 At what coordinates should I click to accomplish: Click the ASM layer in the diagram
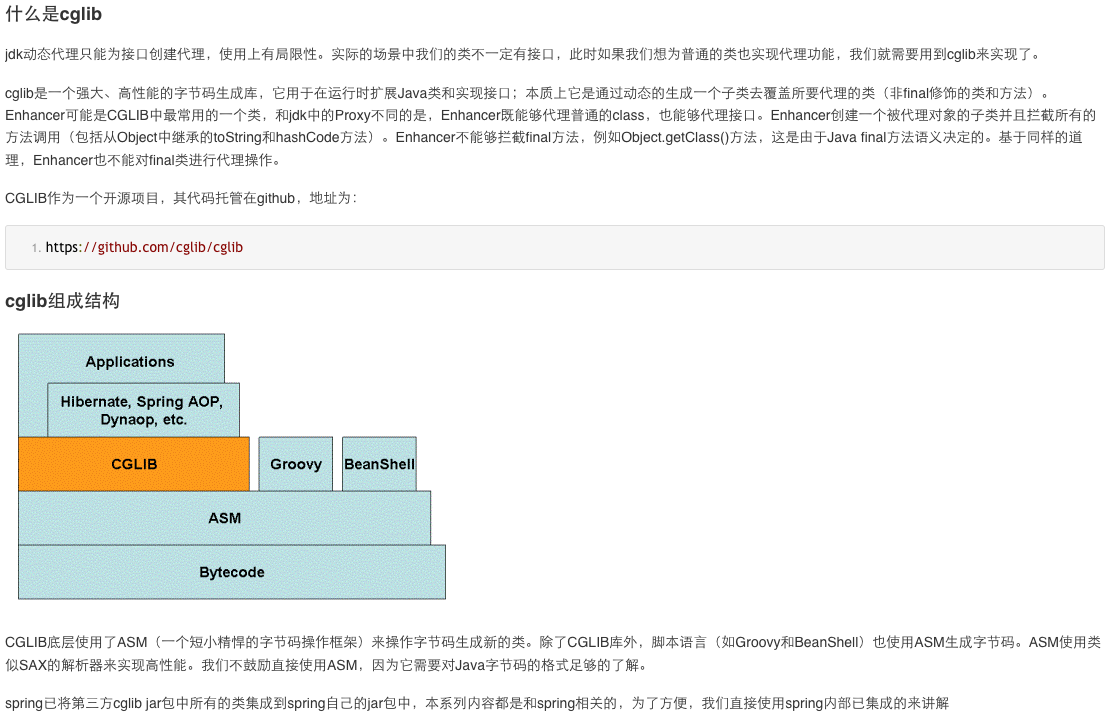(x=224, y=518)
